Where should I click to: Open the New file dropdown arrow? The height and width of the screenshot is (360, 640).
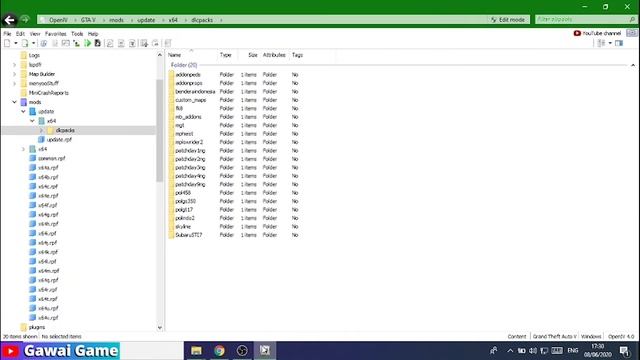(16, 43)
